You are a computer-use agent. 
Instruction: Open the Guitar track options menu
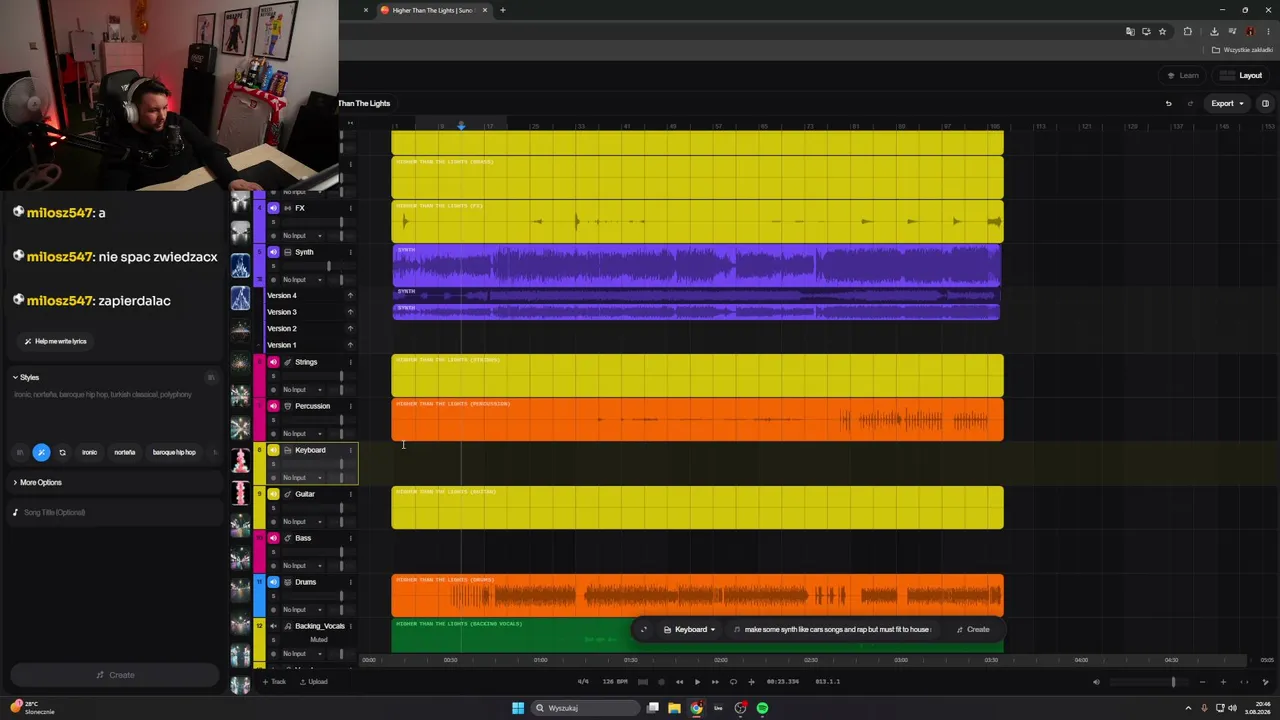click(x=350, y=494)
